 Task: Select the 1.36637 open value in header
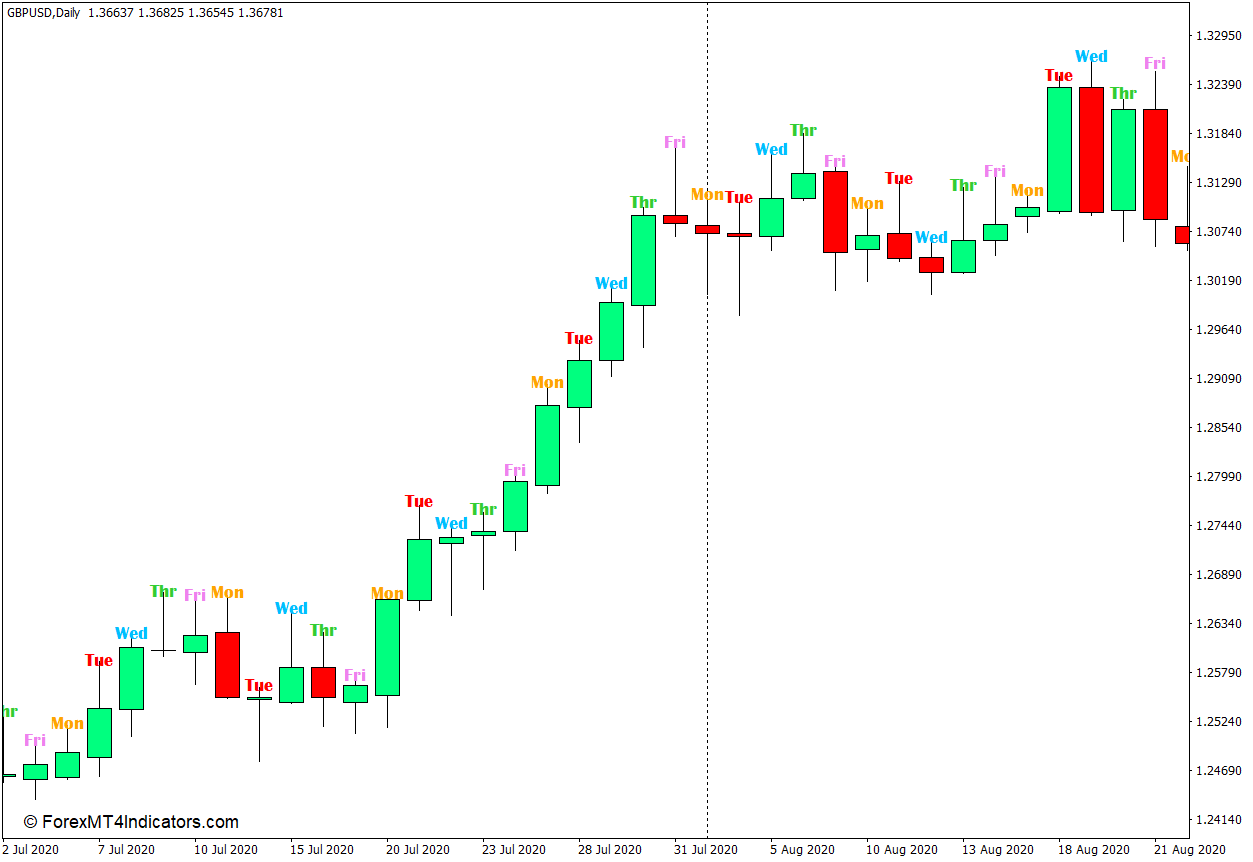point(109,13)
